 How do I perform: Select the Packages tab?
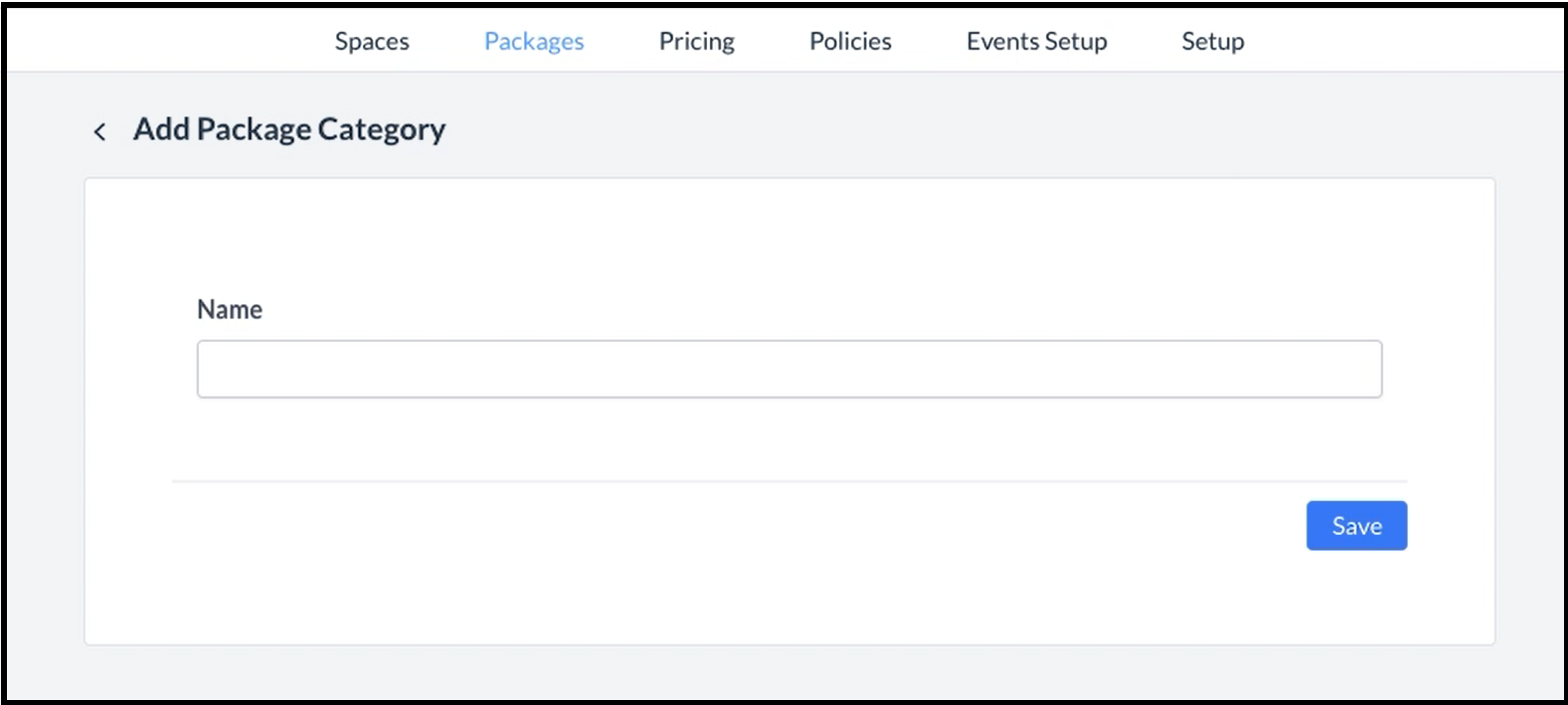point(534,41)
